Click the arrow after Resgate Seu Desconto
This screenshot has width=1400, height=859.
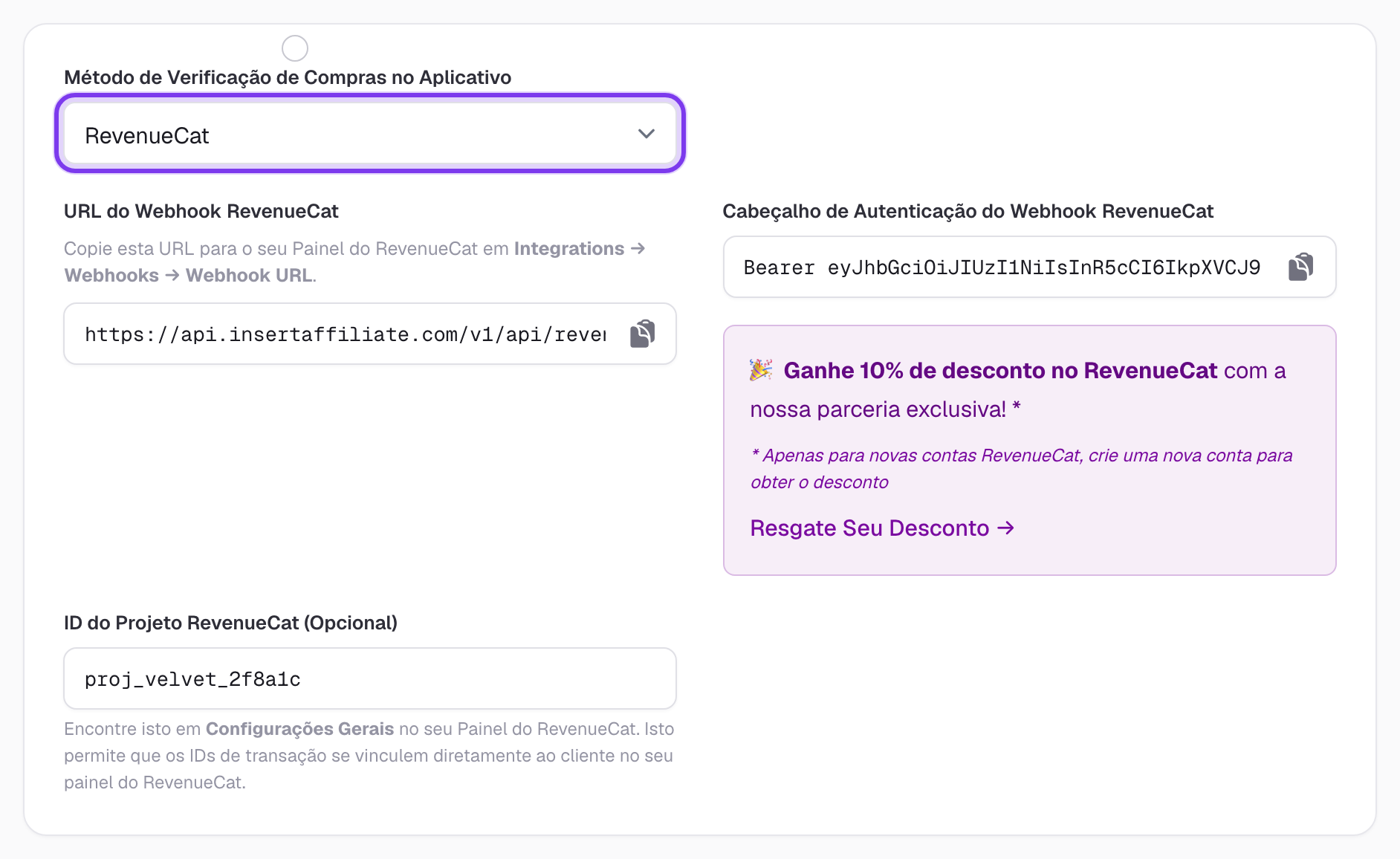1006,528
